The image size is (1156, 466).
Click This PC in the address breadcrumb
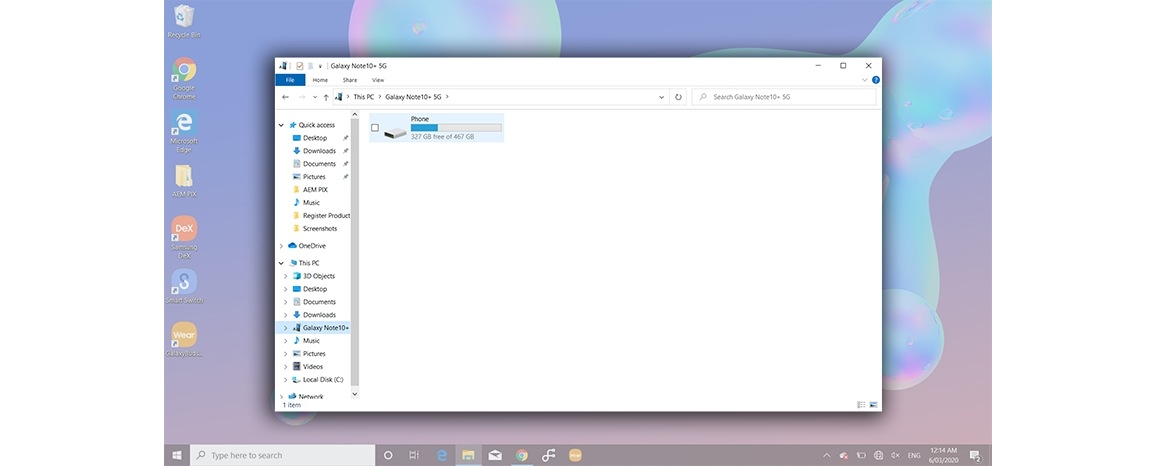[363, 97]
